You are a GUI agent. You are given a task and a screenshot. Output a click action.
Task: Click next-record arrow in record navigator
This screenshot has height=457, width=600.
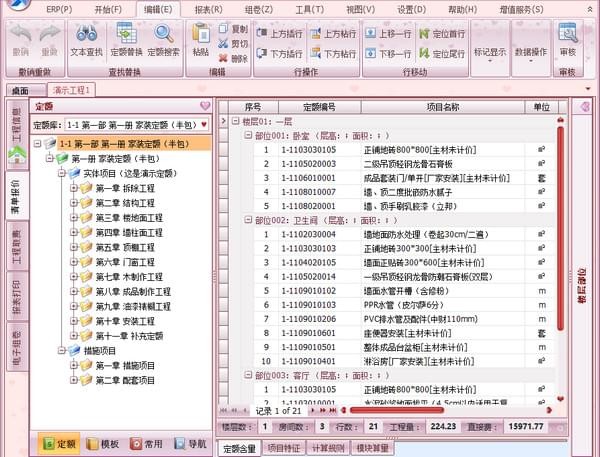tap(313, 411)
